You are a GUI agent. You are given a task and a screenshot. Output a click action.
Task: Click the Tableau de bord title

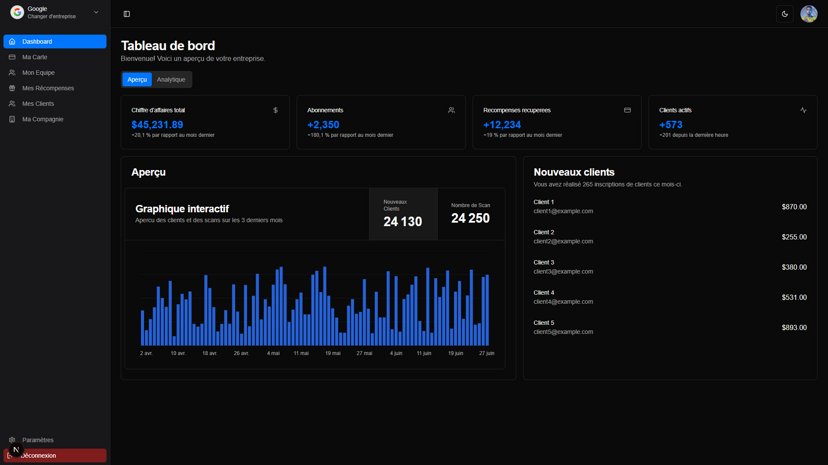(168, 46)
